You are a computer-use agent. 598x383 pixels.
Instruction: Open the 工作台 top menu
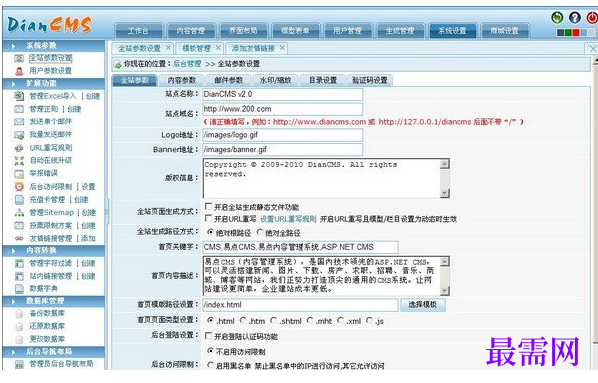(138, 31)
